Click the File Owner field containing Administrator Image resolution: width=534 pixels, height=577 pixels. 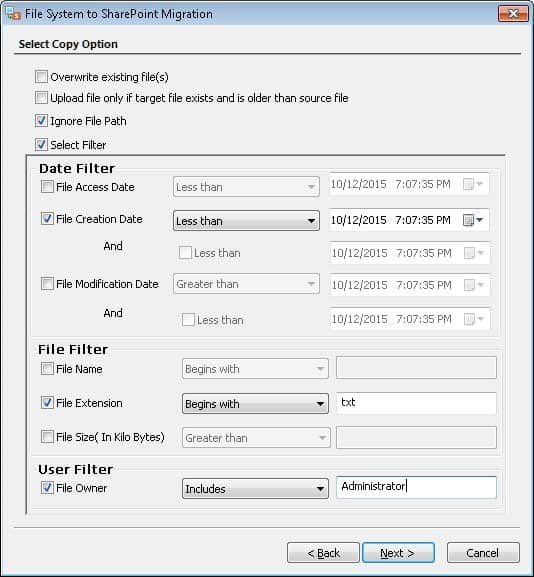point(416,488)
